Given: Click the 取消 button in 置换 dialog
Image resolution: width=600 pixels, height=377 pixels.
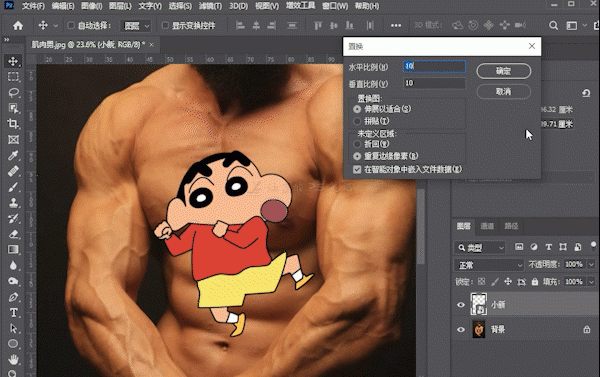Looking at the screenshot, I should (x=504, y=92).
